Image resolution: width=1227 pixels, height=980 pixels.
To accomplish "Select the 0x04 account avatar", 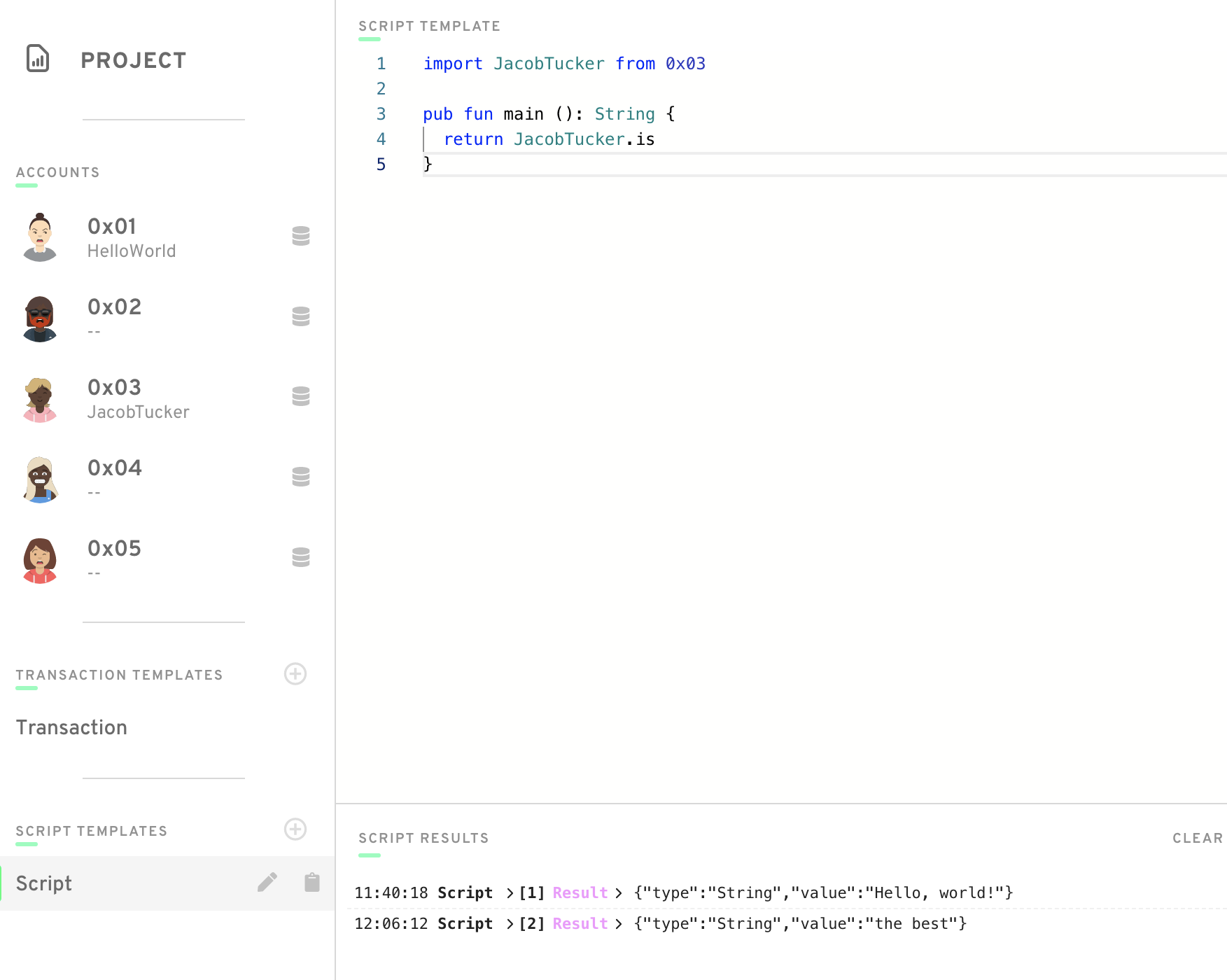I will click(x=40, y=480).
